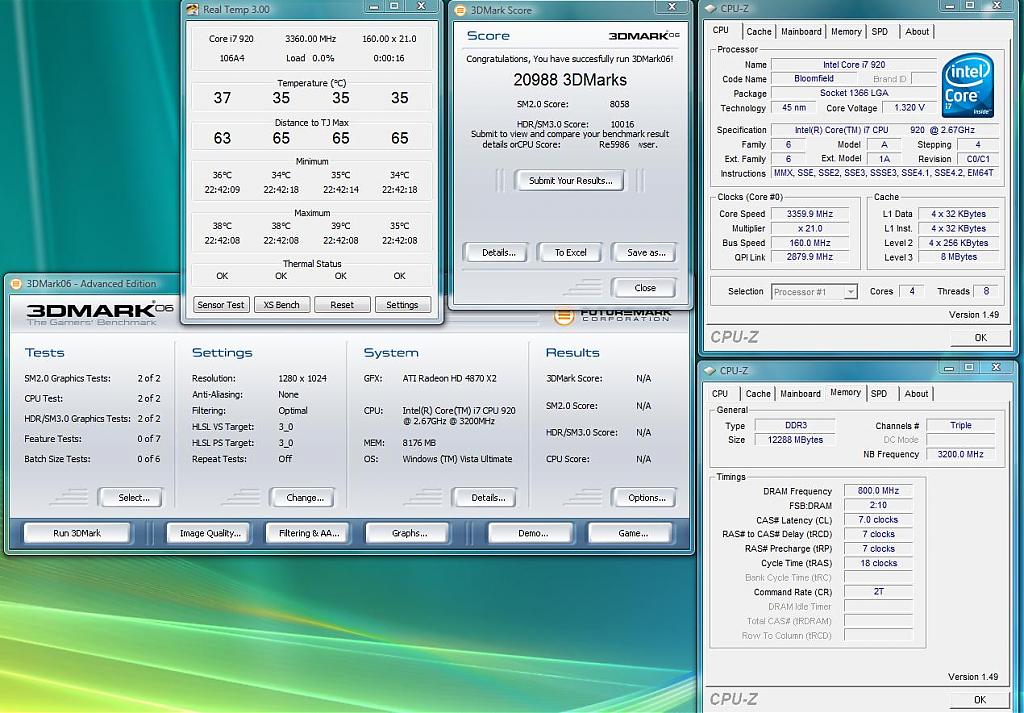Open the Cache tab in the CPU-Z processor window

coord(759,31)
